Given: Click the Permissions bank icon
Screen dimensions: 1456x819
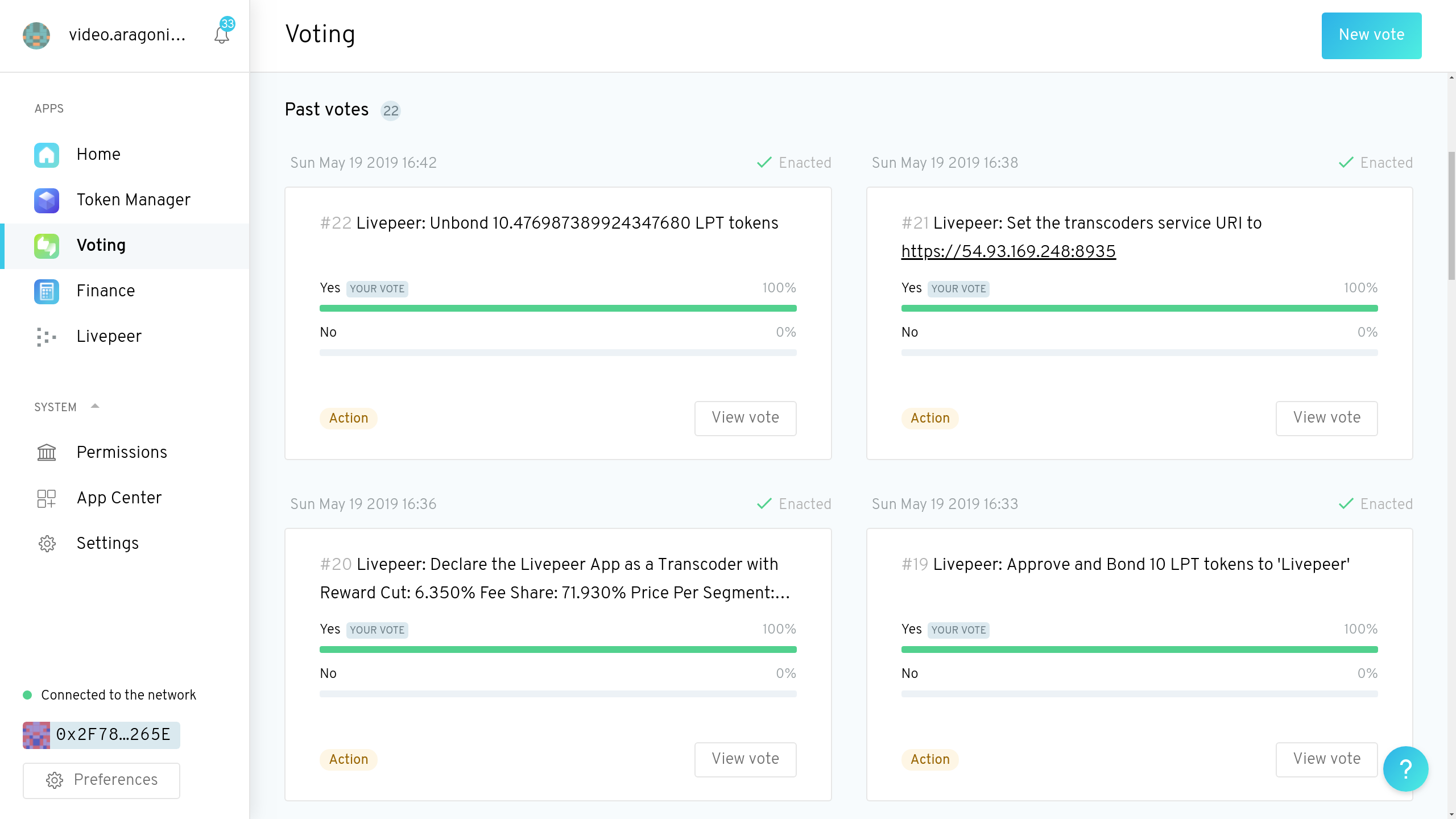Looking at the screenshot, I should point(47,452).
